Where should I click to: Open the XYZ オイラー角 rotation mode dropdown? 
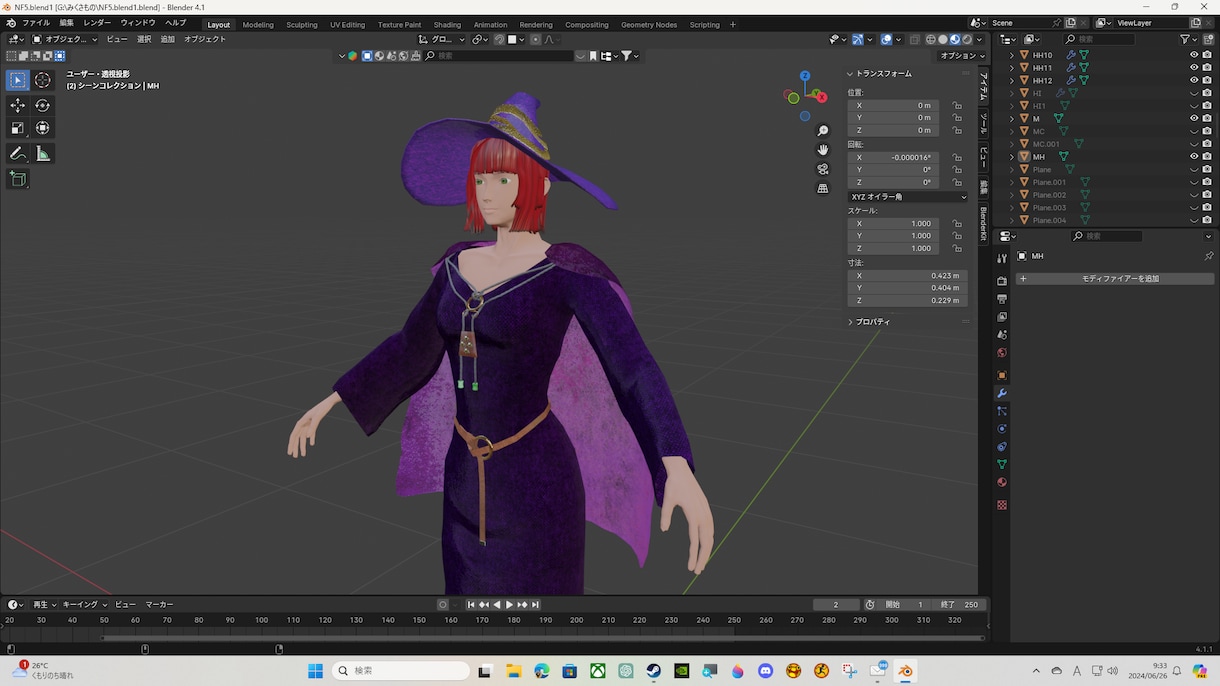click(x=908, y=197)
